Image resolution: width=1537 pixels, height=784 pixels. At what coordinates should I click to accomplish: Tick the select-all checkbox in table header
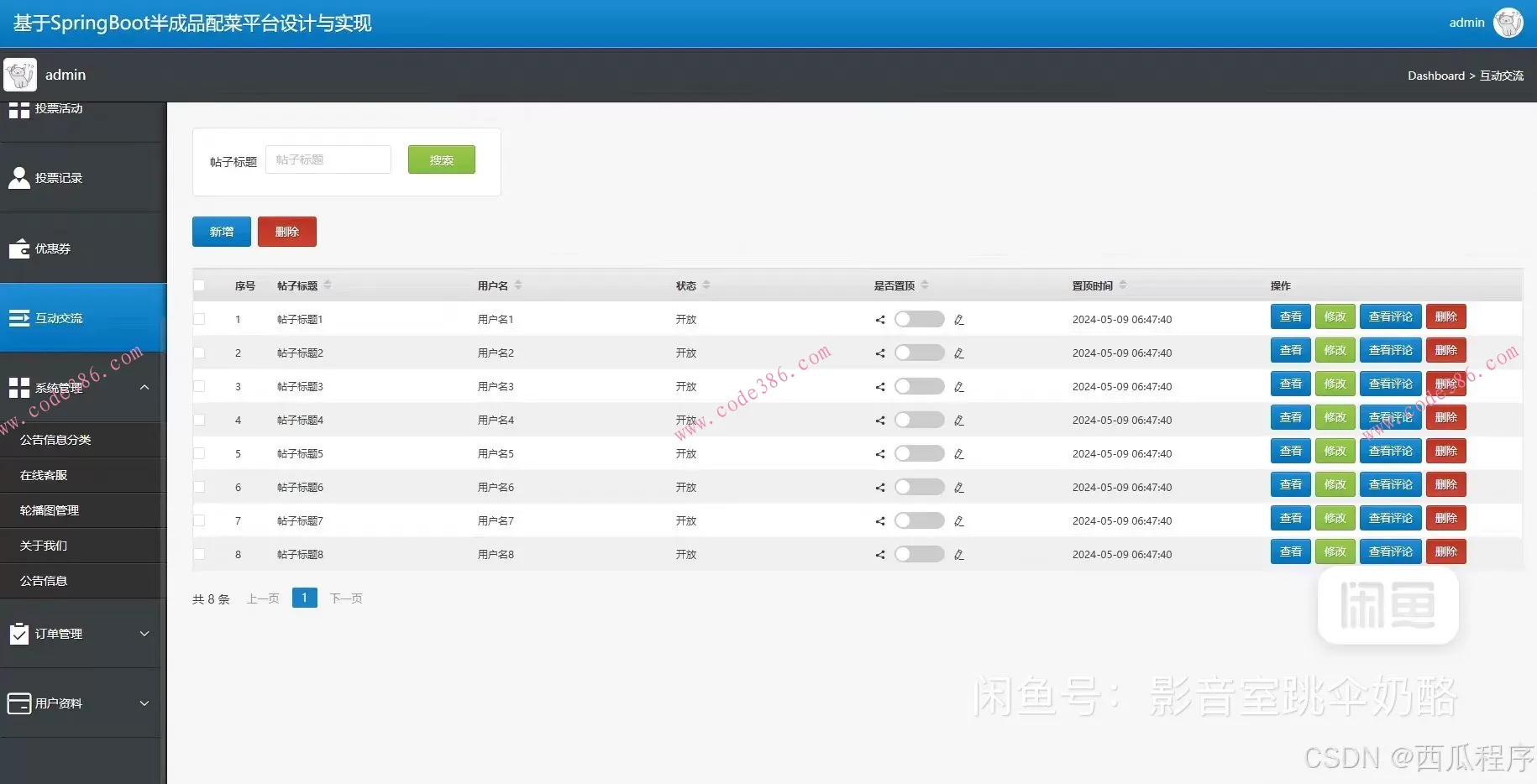click(199, 285)
